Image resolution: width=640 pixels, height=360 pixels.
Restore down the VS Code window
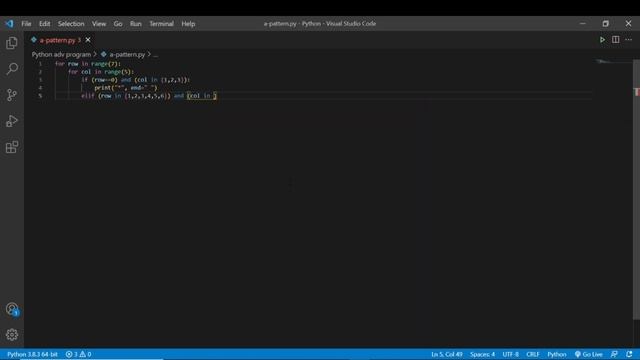[x=606, y=24]
